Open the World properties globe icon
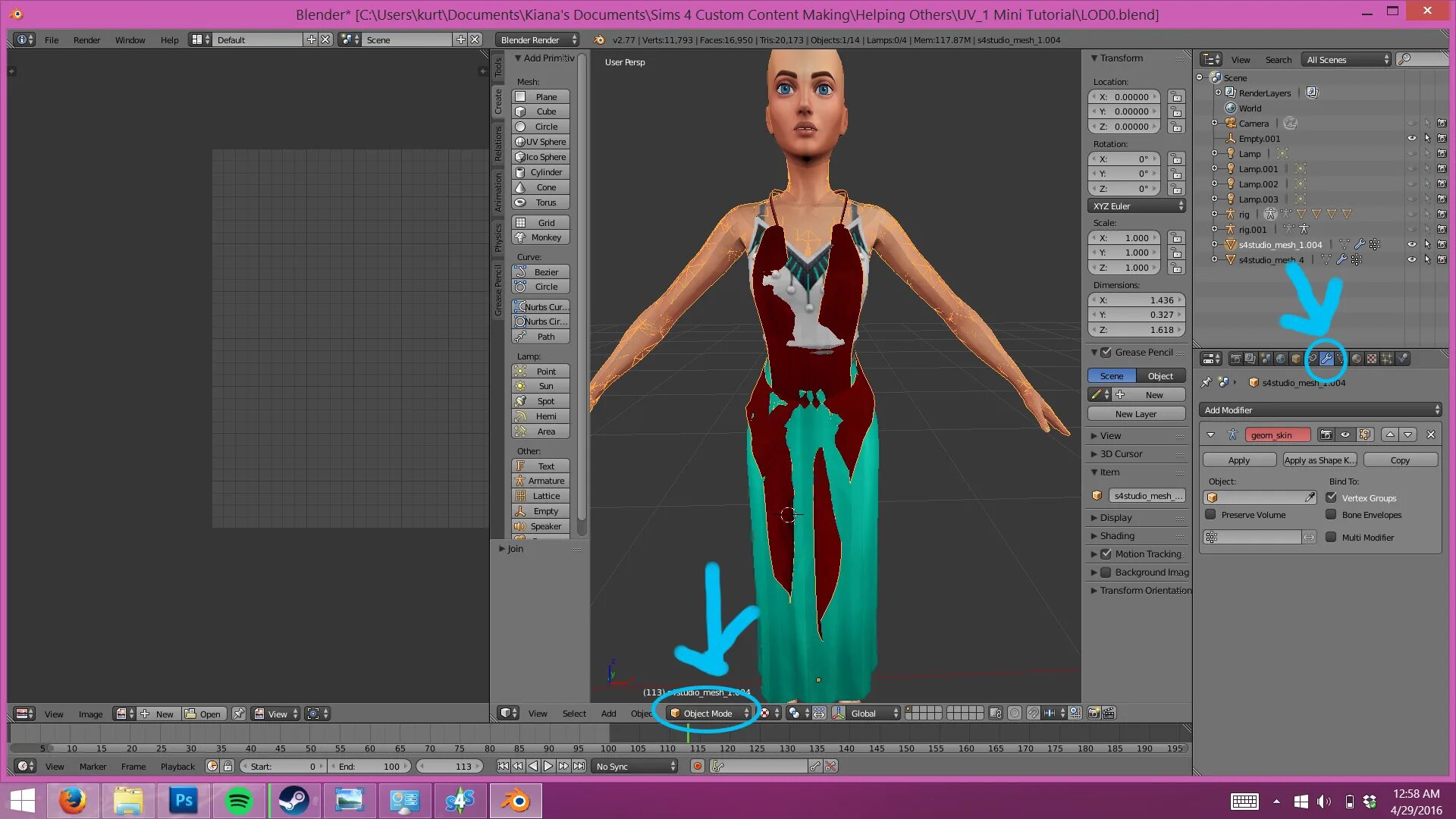Image resolution: width=1456 pixels, height=819 pixels. tap(1281, 359)
